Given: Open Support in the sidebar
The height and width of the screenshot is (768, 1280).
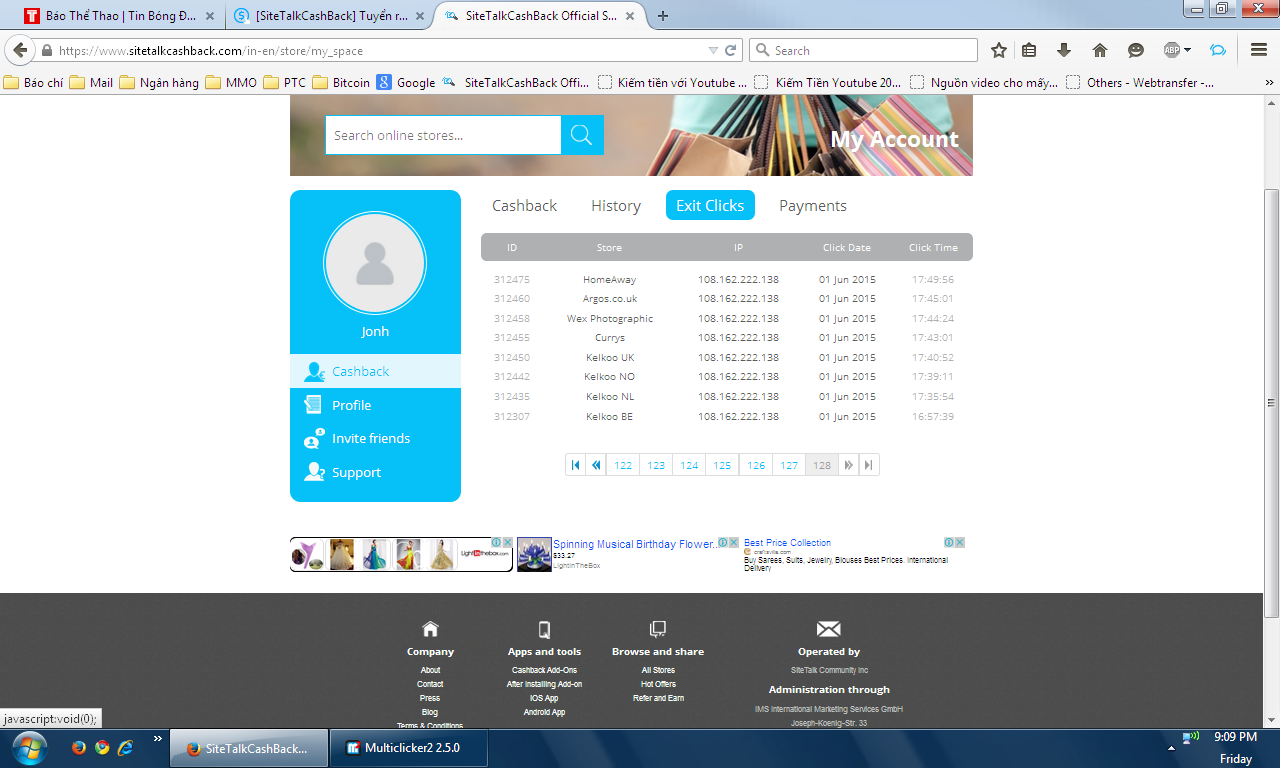Looking at the screenshot, I should pos(375,472).
